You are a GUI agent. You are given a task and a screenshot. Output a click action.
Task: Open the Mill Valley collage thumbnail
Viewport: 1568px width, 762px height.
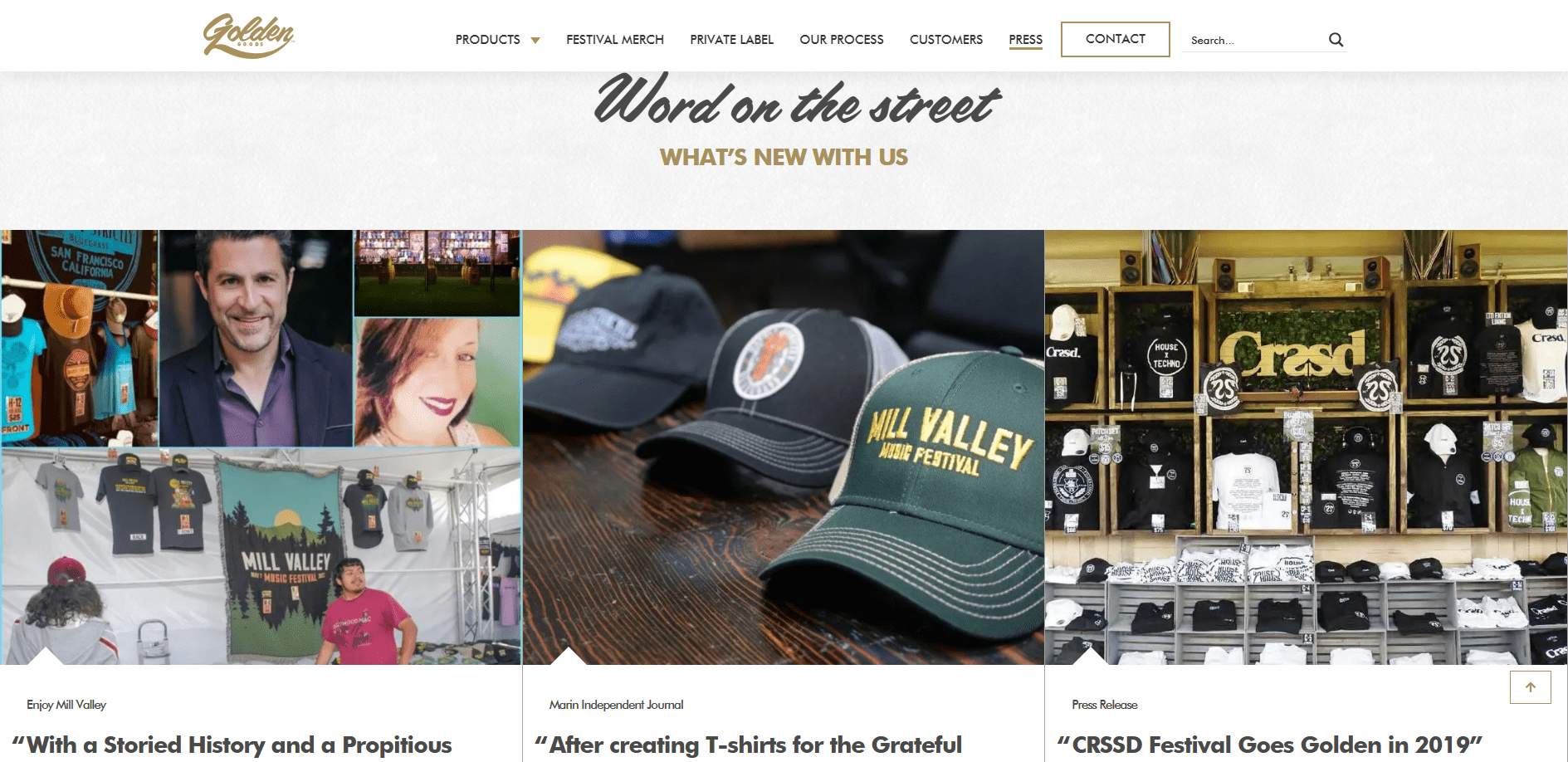261,447
